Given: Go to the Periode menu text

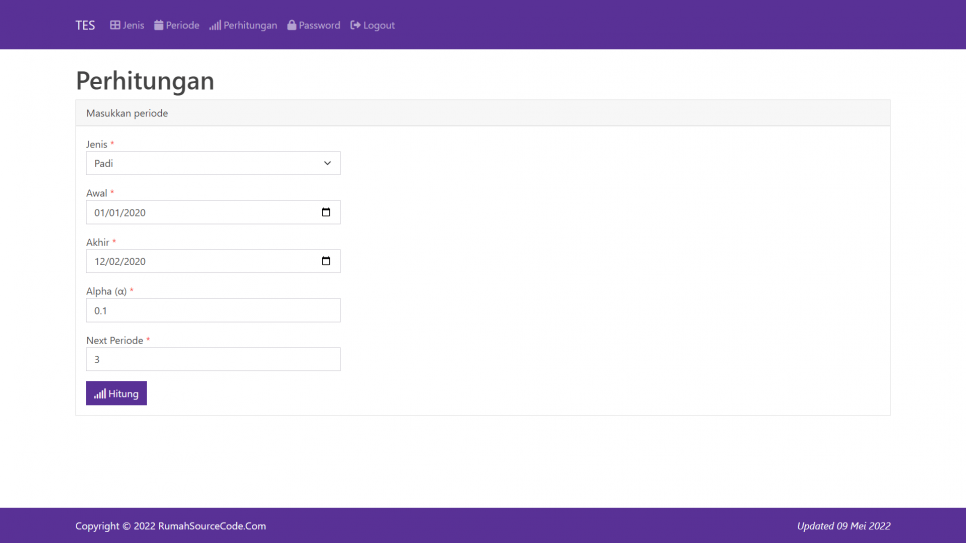Looking at the screenshot, I should pyautogui.click(x=183, y=25).
